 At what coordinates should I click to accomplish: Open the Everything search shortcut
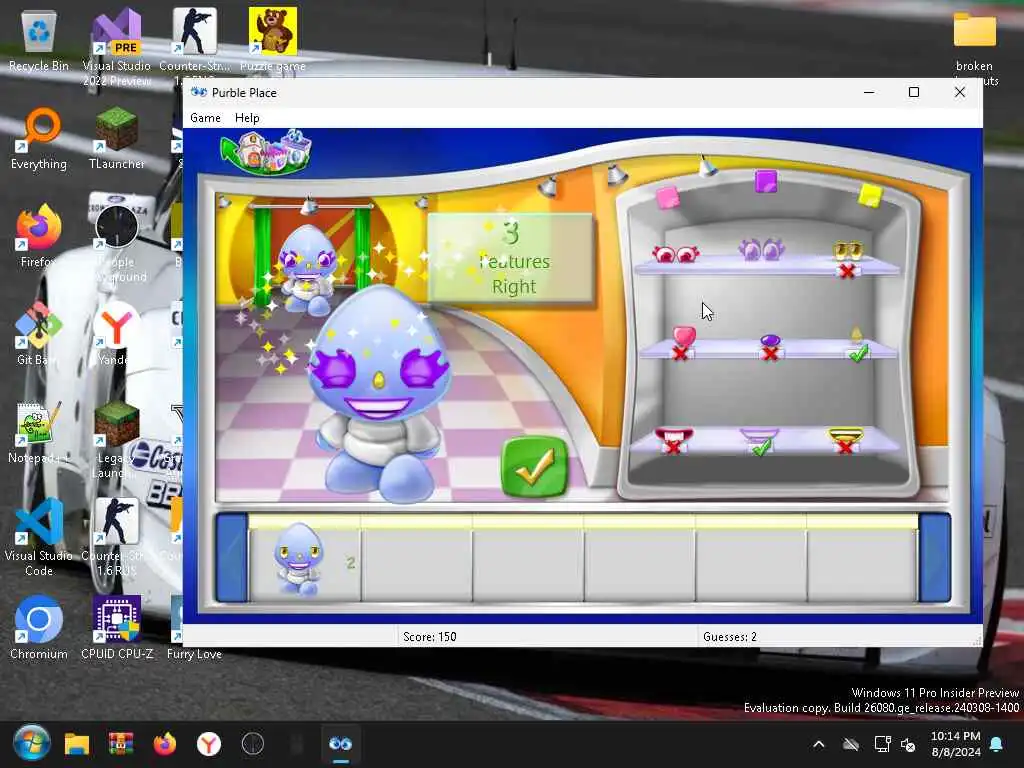(x=39, y=138)
